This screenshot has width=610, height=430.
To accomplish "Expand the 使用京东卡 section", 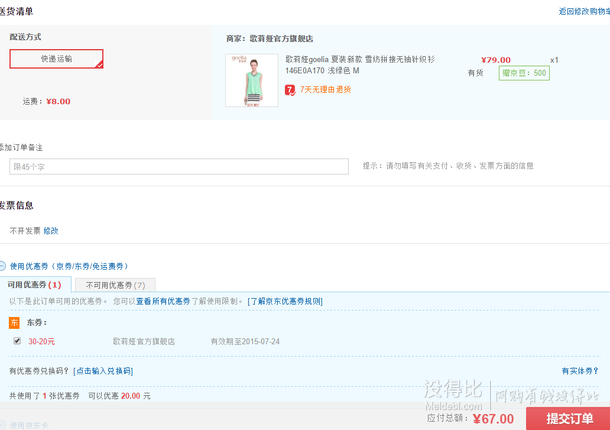I will click(x=4, y=425).
